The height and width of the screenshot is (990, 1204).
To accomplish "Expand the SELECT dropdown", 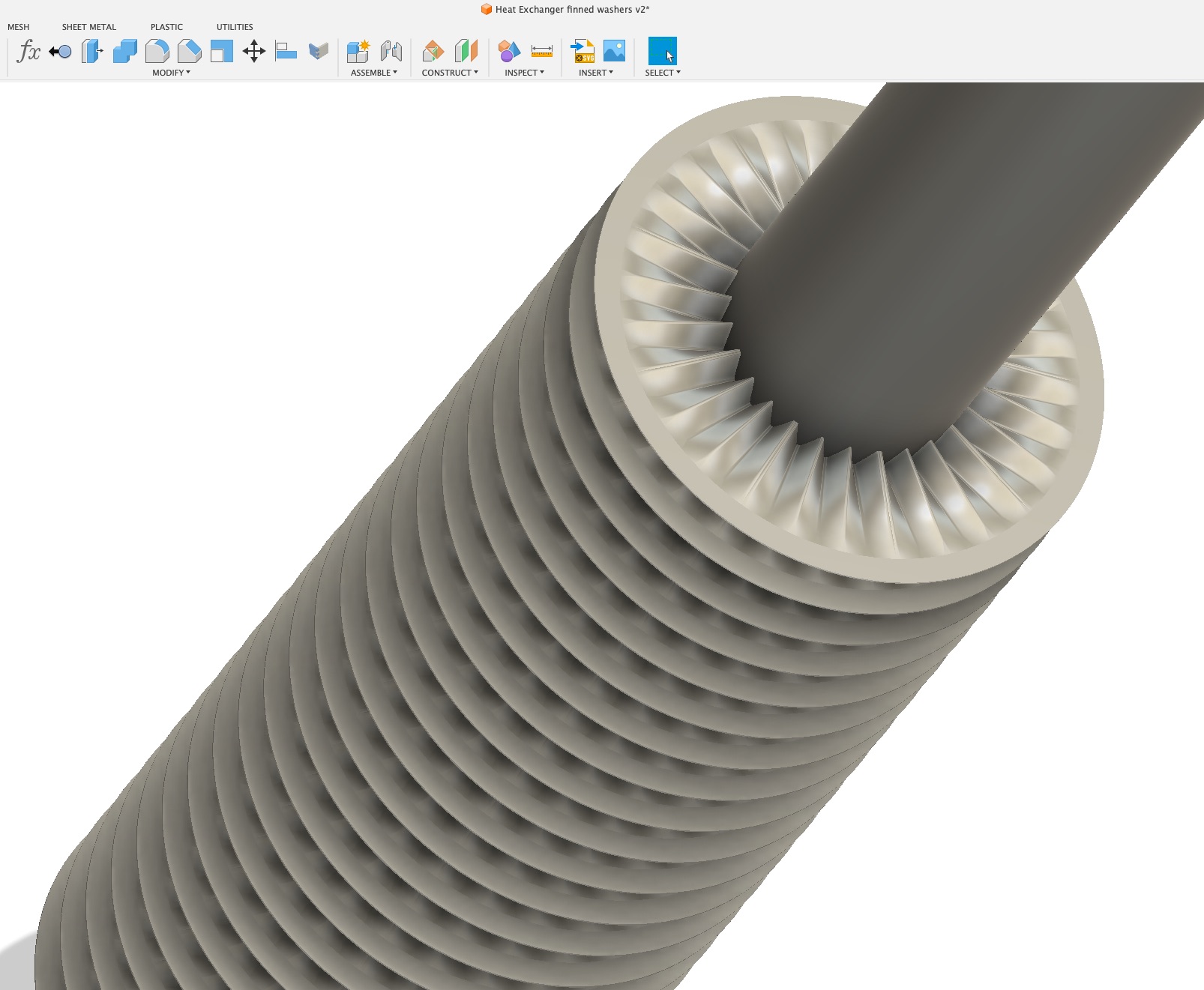I will [x=662, y=73].
